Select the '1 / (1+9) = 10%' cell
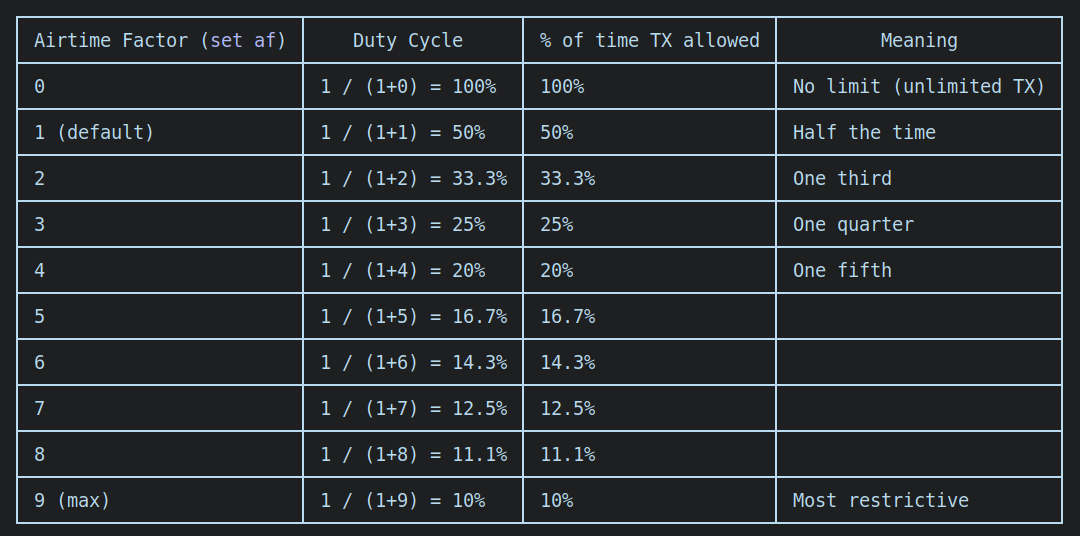Screen dimensions: 1080x536 click(403, 501)
